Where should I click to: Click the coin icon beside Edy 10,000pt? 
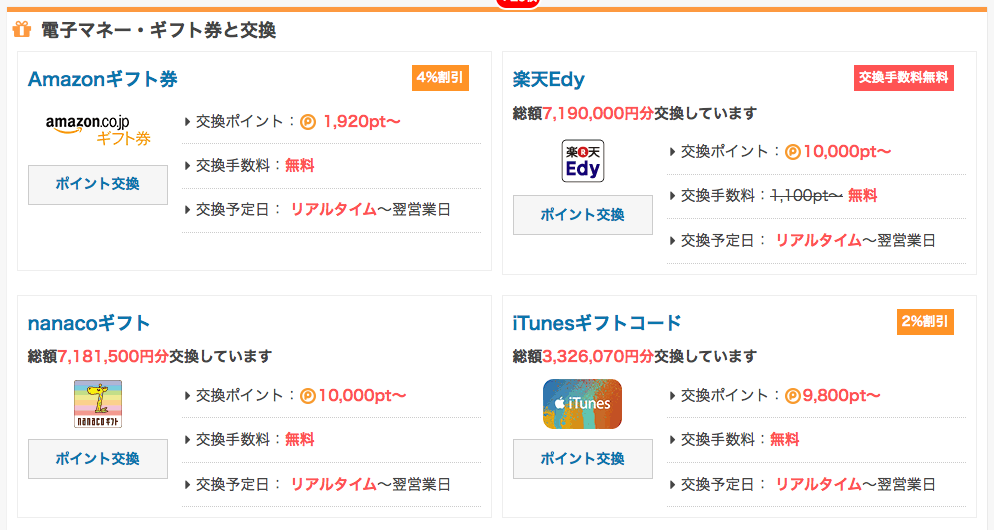click(x=793, y=152)
